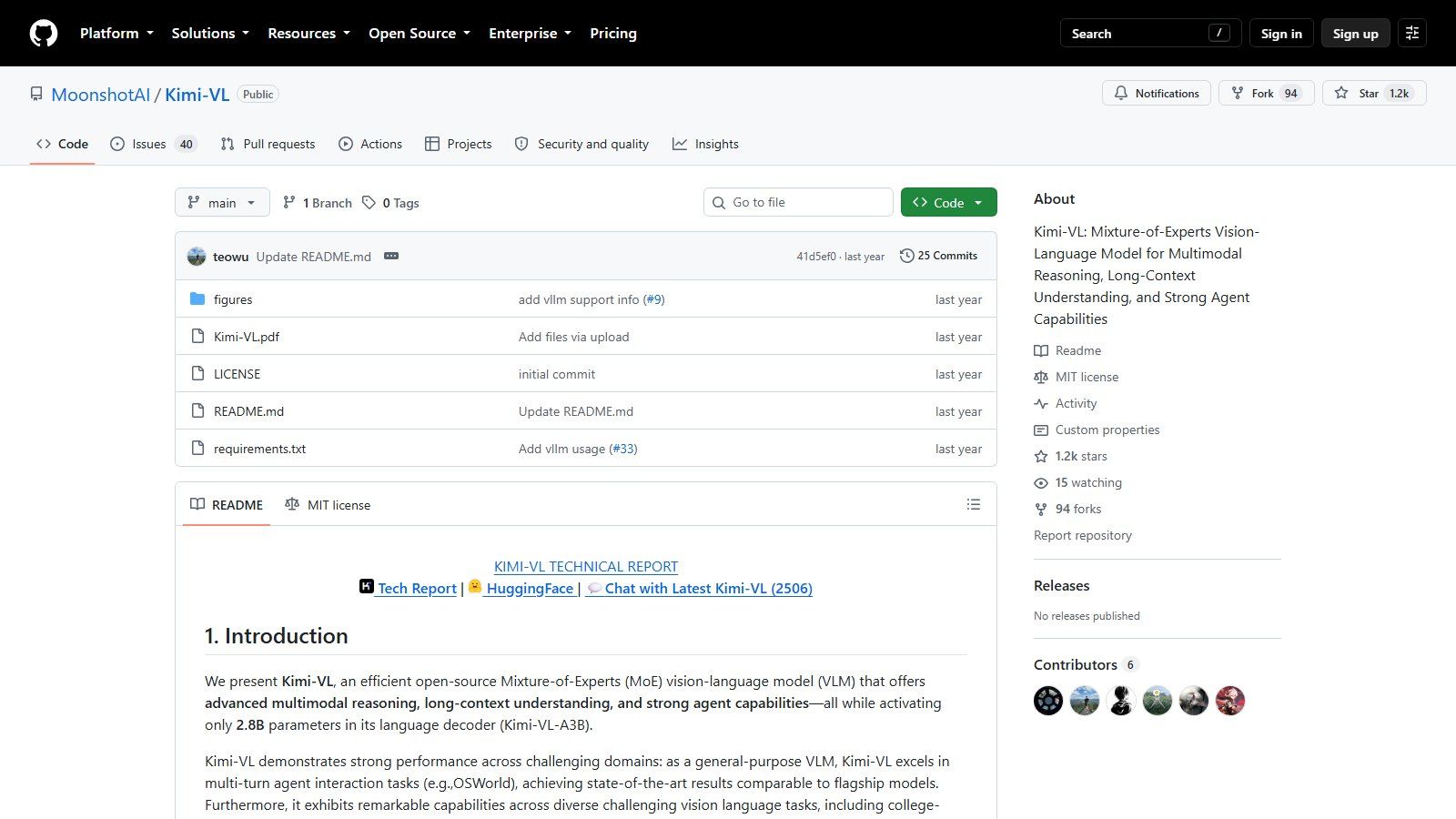Open the Kimi-VL repository name link
Viewport: 1456px width, 819px height.
197,95
